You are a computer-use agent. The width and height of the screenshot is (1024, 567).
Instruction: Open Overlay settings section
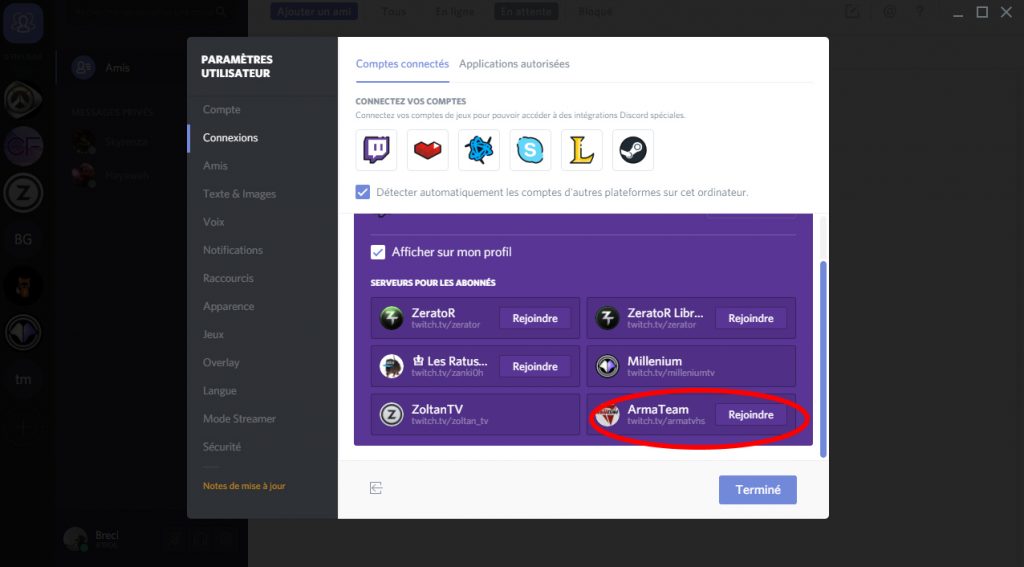[221, 363]
